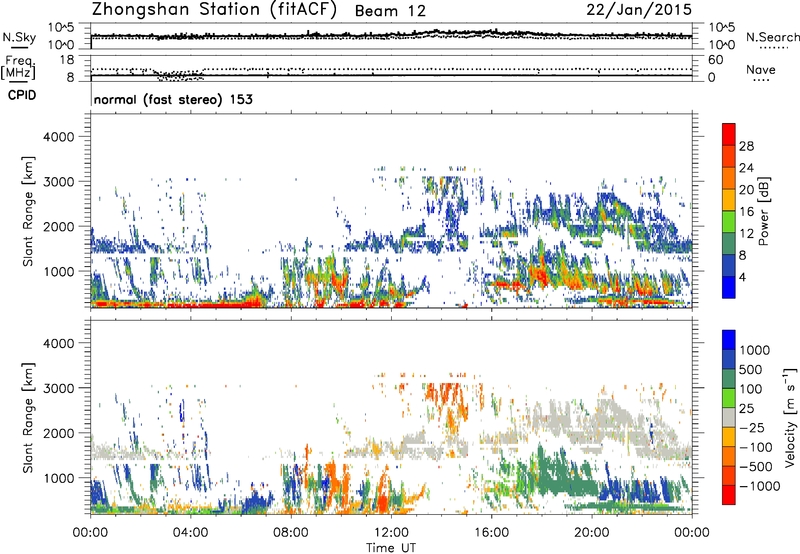Click the Nave legend label
800x554 pixels.
[x=761, y=69]
